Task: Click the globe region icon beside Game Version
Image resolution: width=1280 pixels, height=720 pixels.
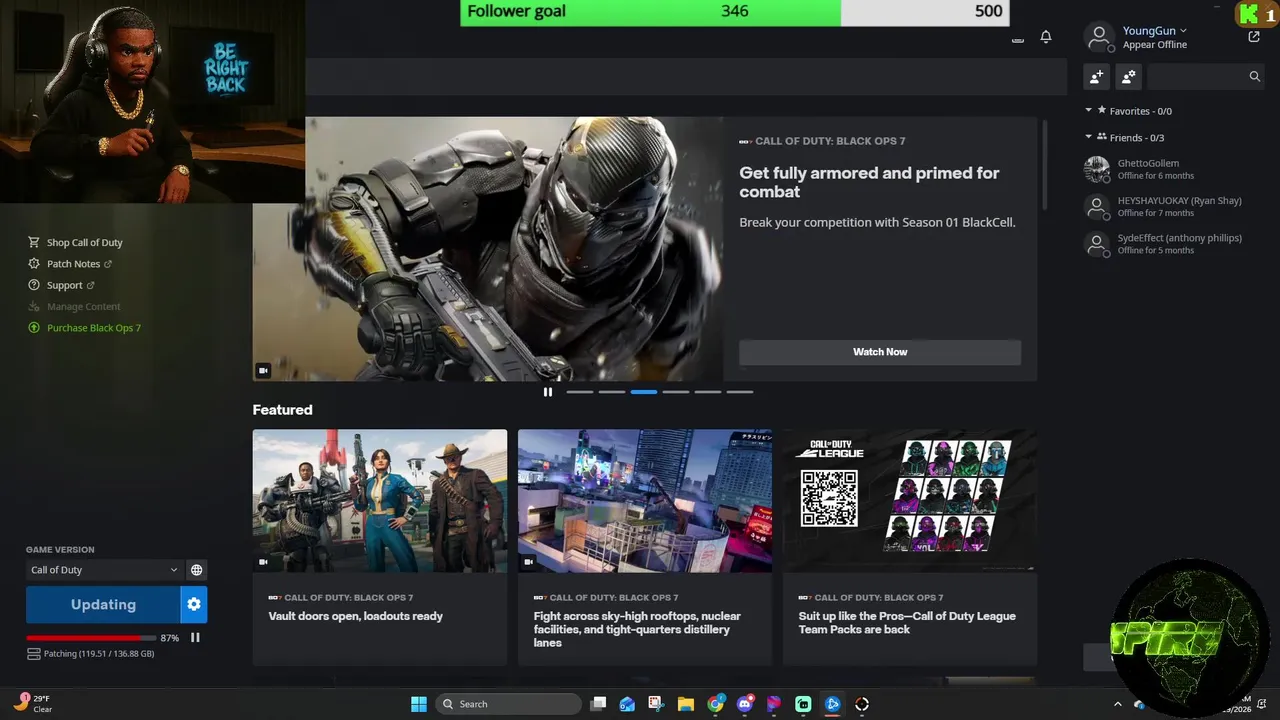Action: (x=197, y=570)
